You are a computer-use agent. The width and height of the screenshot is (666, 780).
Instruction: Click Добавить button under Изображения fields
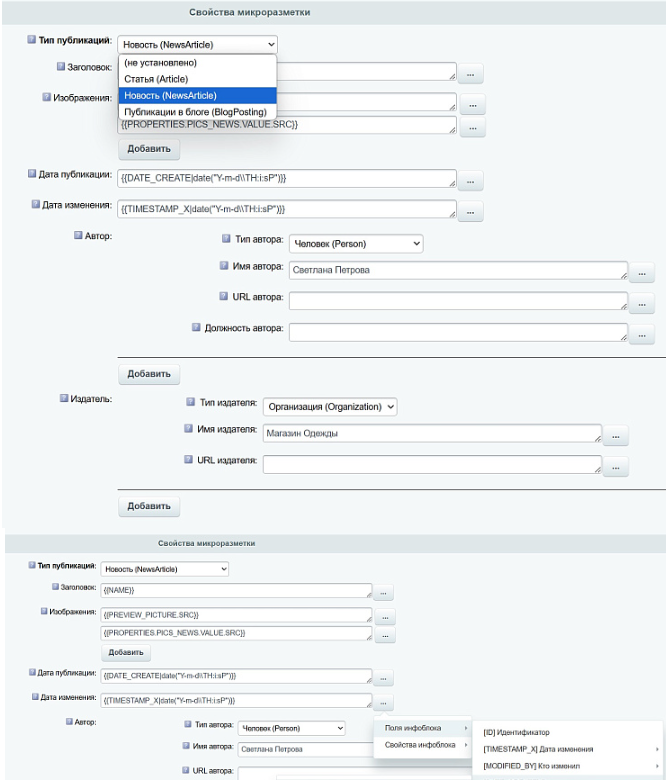tap(149, 149)
